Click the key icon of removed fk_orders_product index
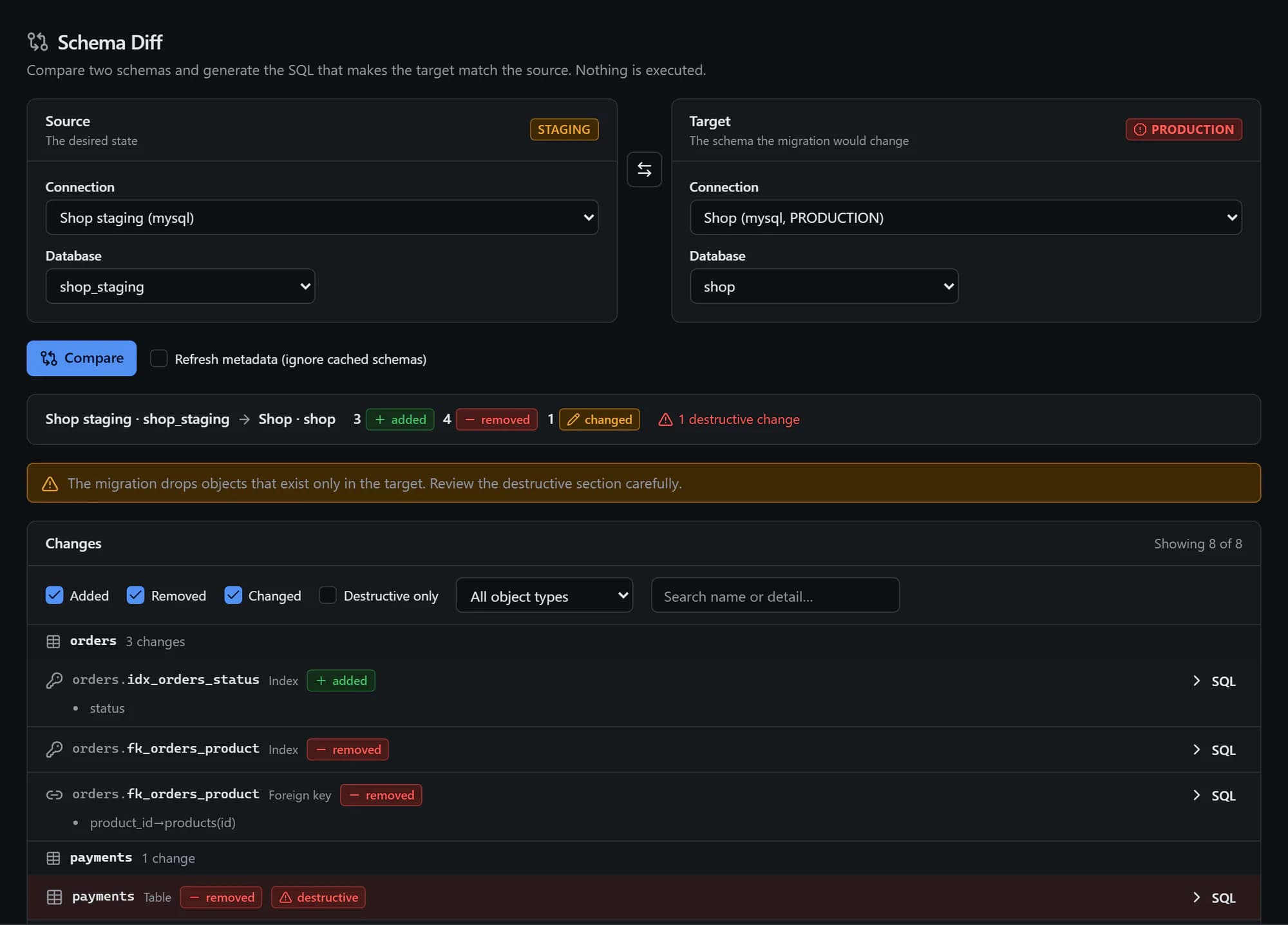1288x925 pixels. click(54, 749)
